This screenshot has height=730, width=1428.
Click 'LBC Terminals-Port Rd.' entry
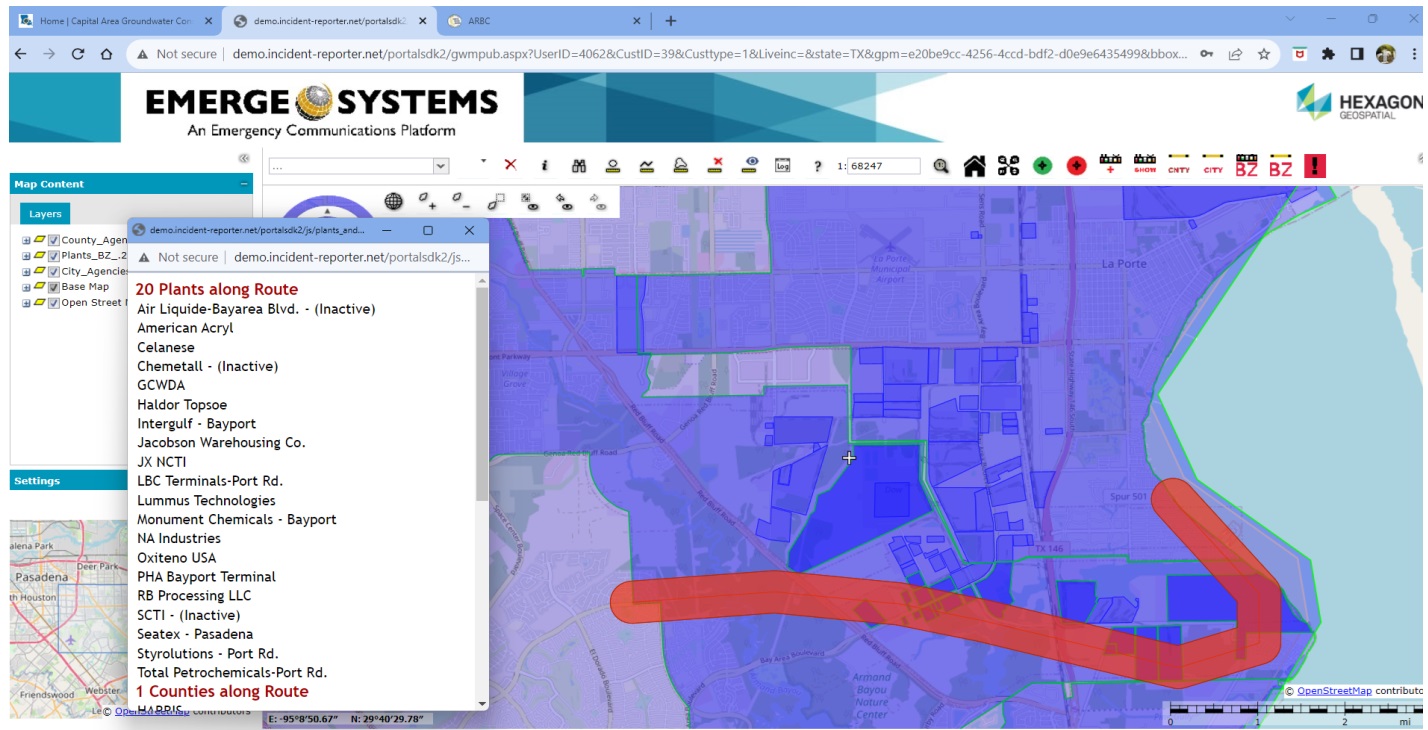point(210,481)
